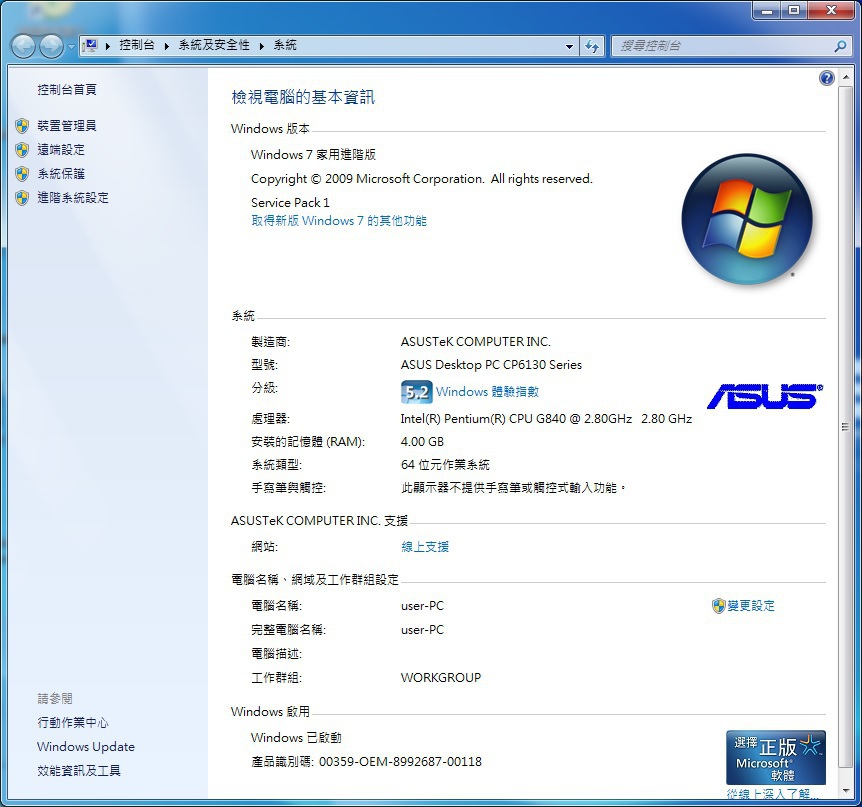The width and height of the screenshot is (862, 807).
Task: Click 取得新版 Windows 7 的其他功能 link
Action: (339, 221)
